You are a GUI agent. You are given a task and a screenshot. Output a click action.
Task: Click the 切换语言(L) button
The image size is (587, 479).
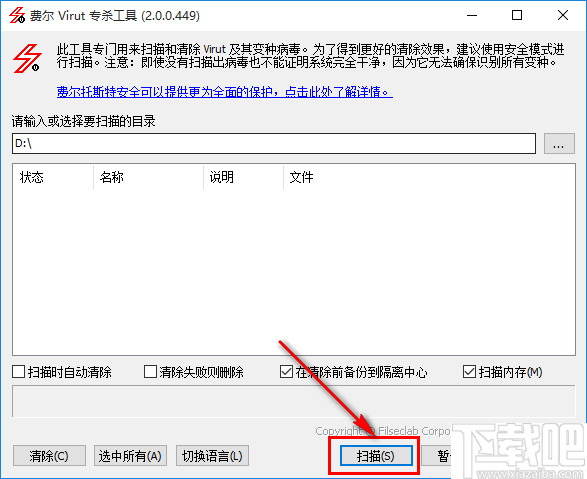[x=212, y=456]
